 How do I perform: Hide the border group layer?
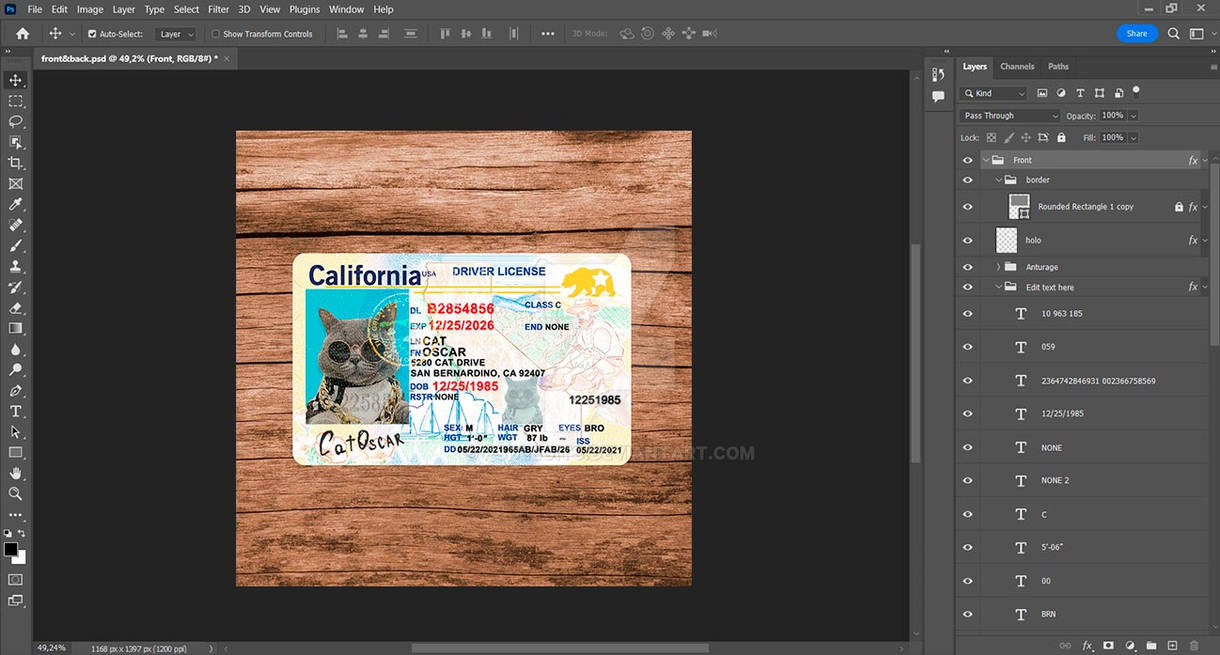[967, 180]
